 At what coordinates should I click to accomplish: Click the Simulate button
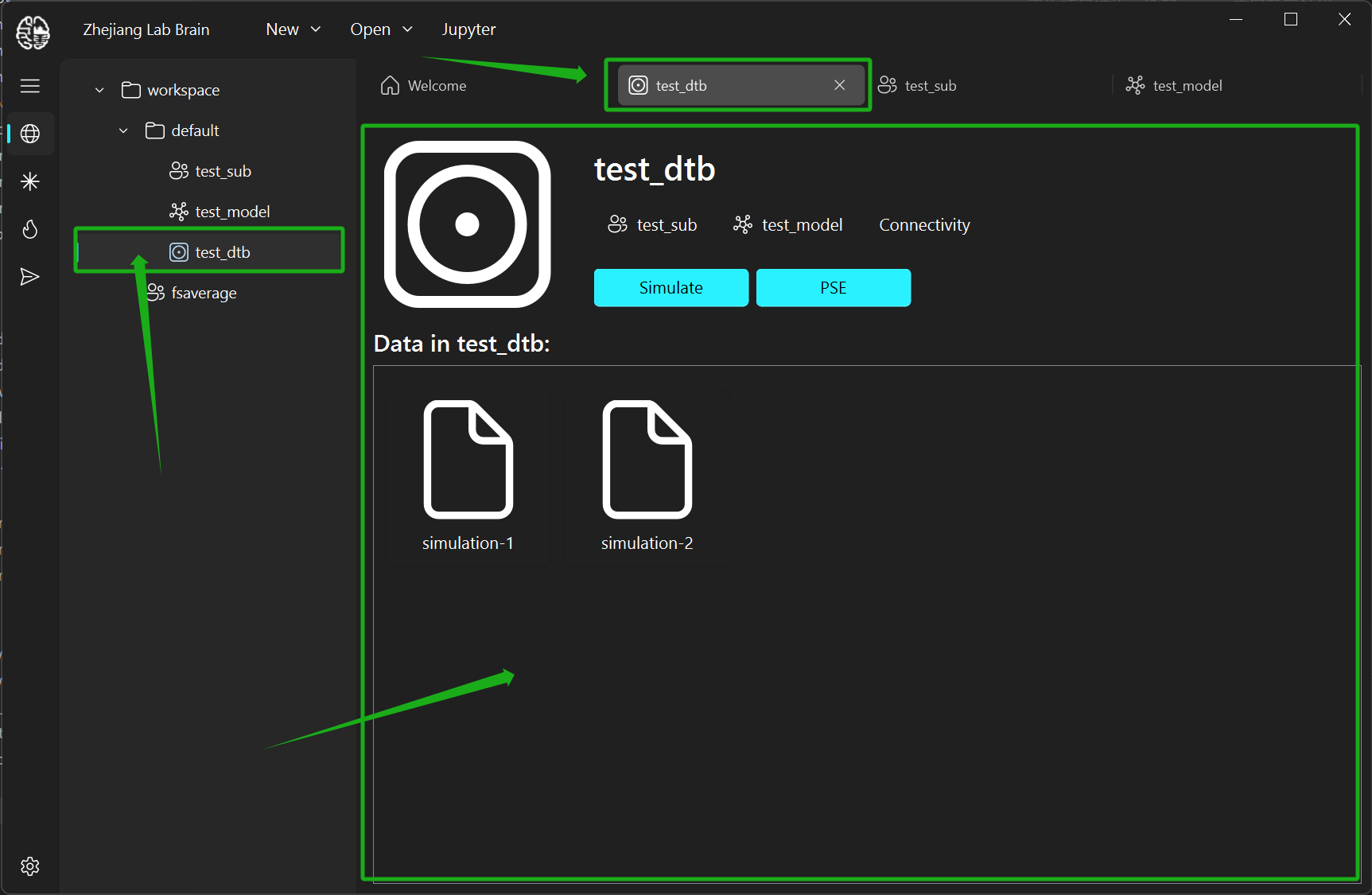[x=671, y=287]
